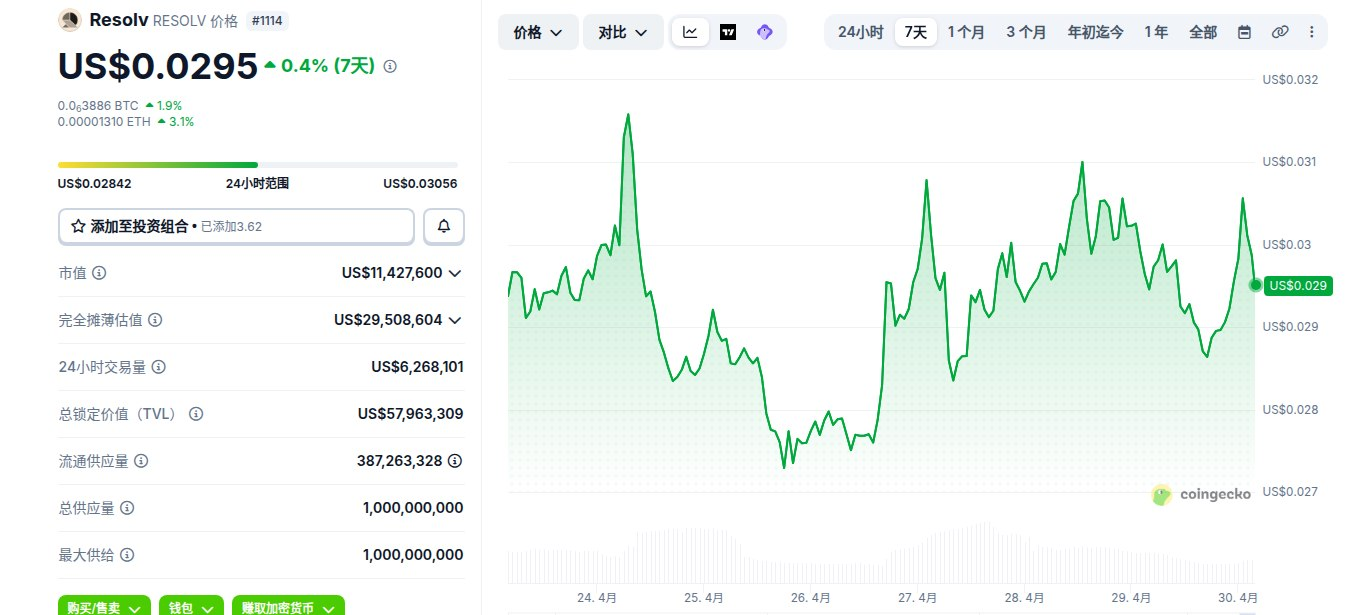Click the BTC price 0.0₆3886 BTC
Viewport: 1360px width, 615px height.
coord(98,105)
